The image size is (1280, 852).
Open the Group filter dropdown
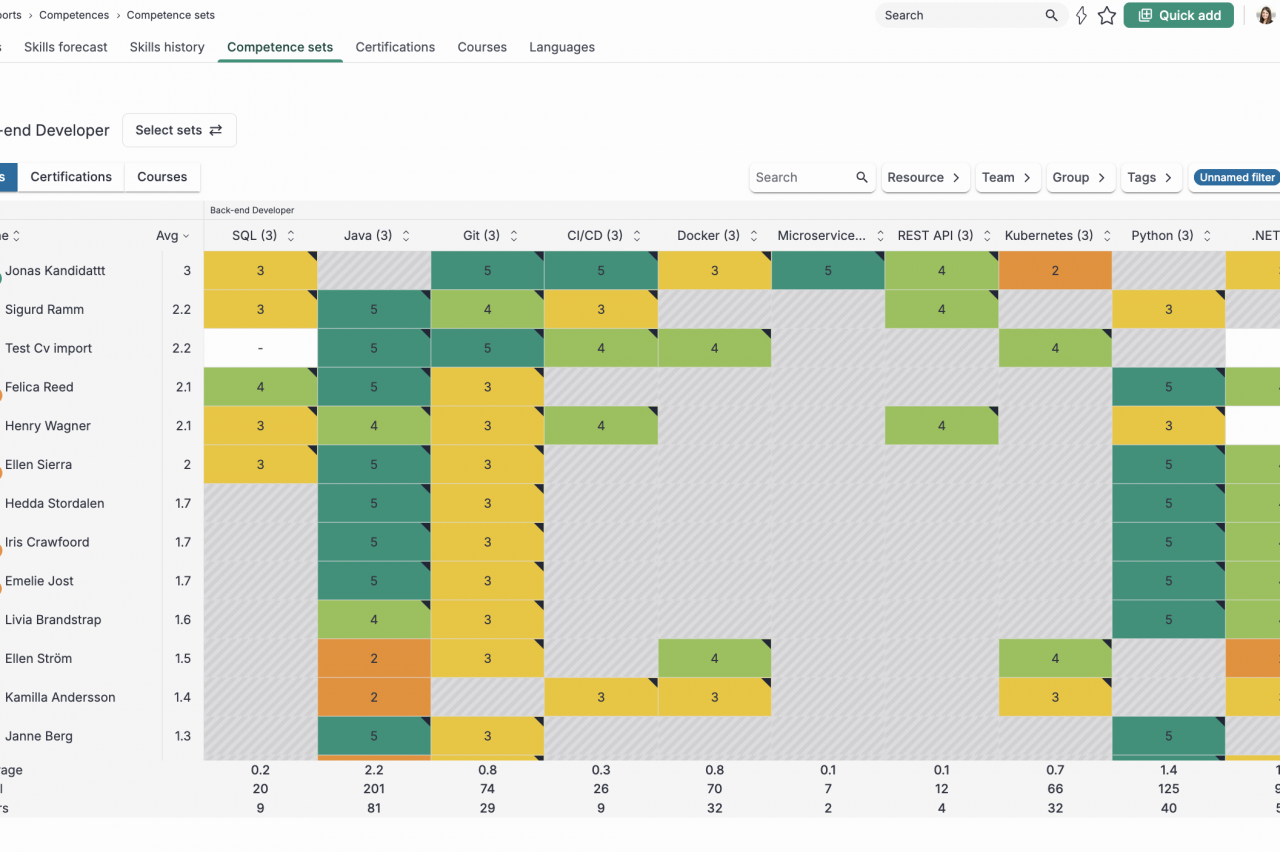click(1080, 178)
